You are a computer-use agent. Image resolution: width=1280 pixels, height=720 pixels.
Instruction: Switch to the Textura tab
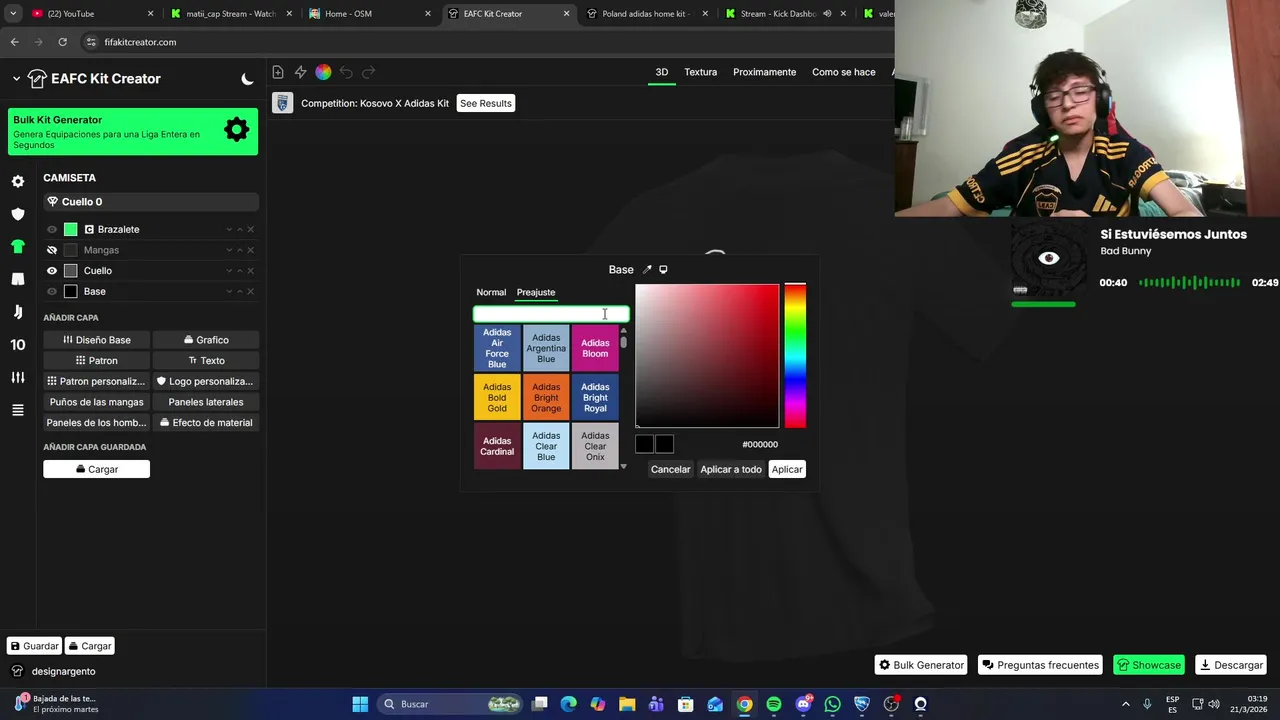(x=700, y=72)
